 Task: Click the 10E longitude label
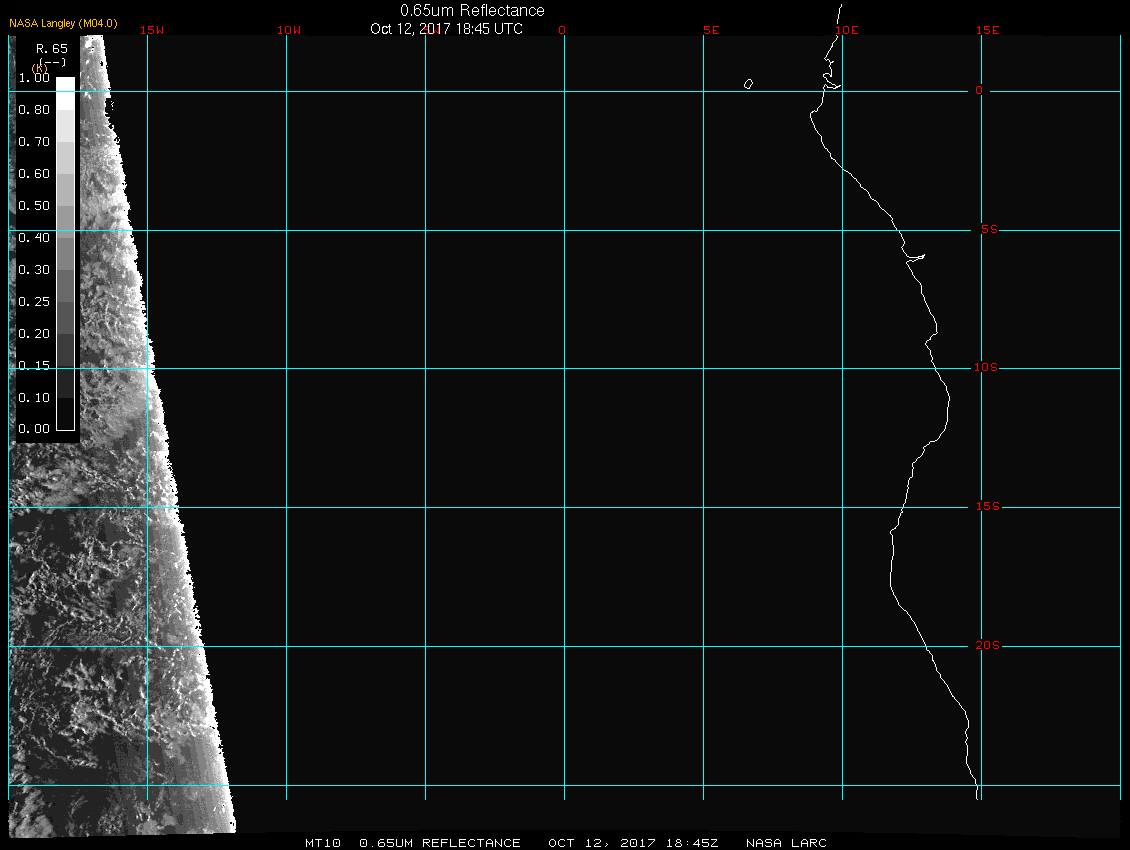coord(846,30)
